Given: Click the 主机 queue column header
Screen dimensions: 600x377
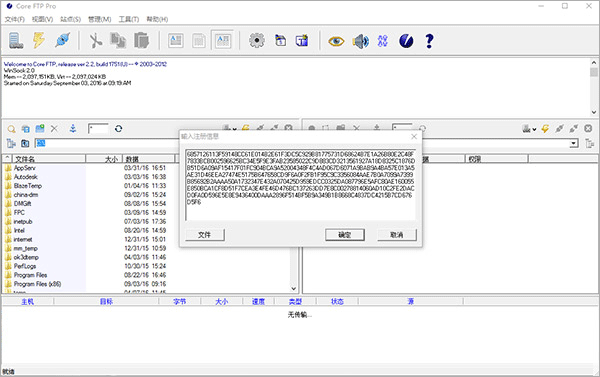Looking at the screenshot, I should click(x=28, y=302).
